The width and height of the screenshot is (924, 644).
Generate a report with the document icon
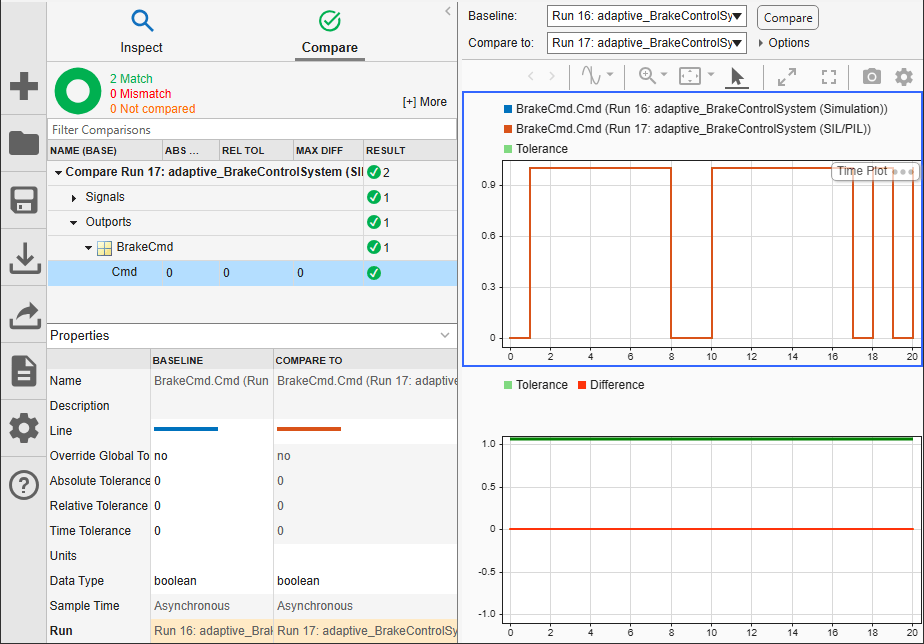coord(24,371)
